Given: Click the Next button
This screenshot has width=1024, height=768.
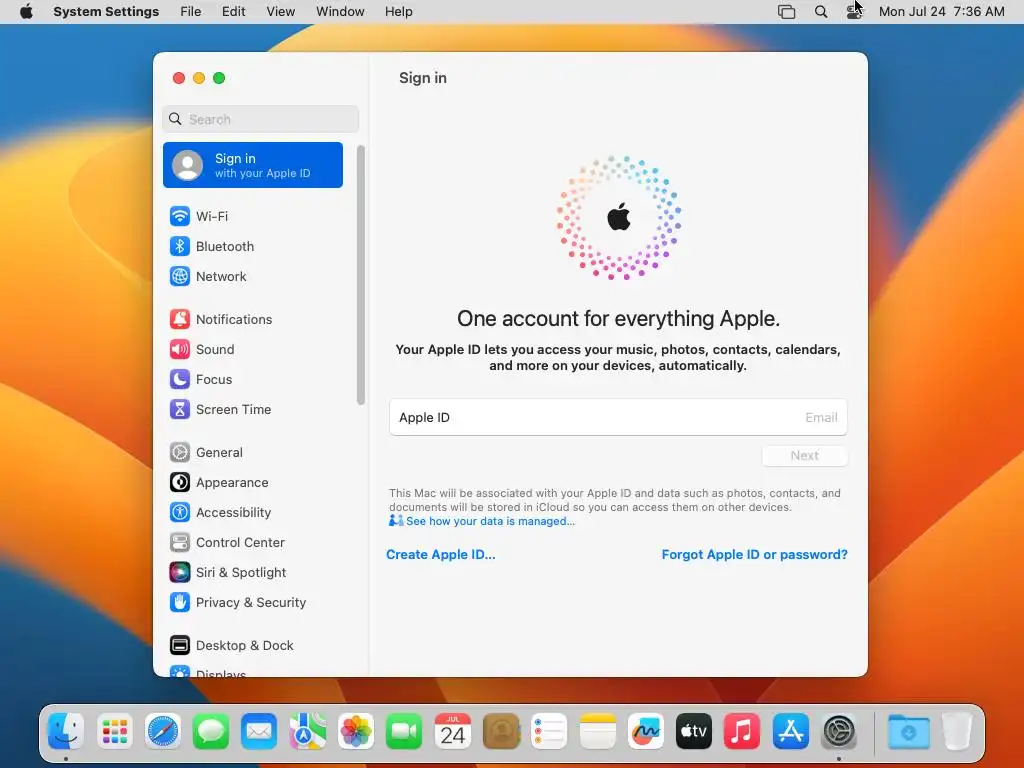Looking at the screenshot, I should [x=805, y=456].
